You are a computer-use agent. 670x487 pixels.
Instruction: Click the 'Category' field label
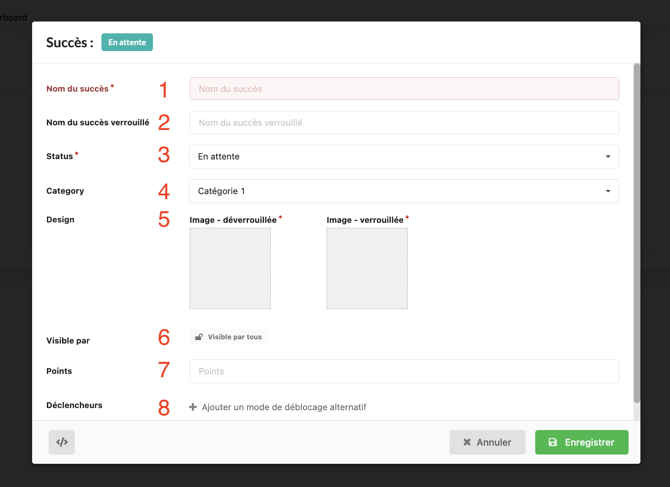pos(65,191)
